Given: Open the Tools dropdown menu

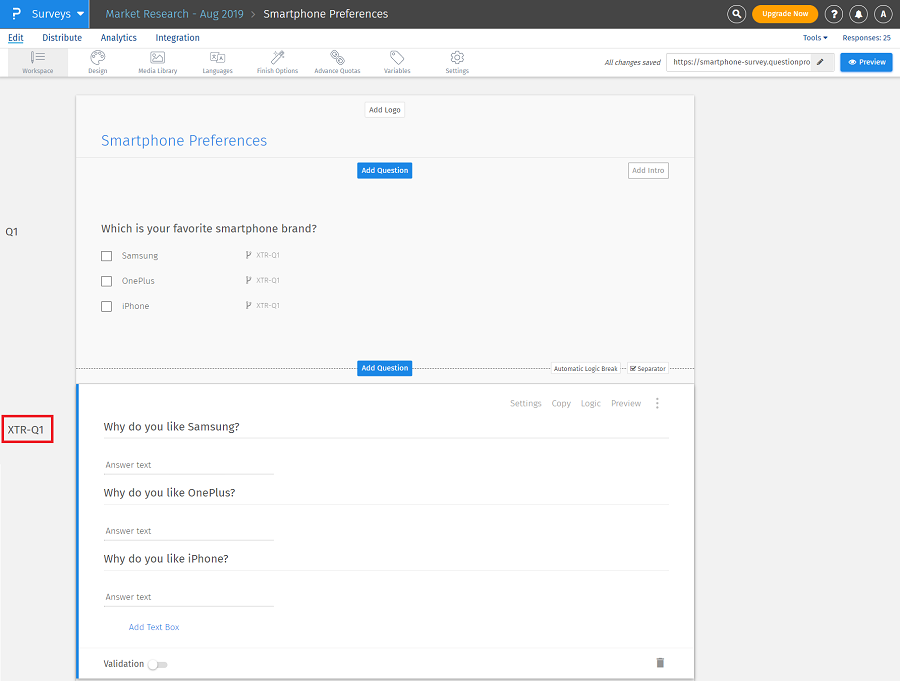Looking at the screenshot, I should (815, 38).
